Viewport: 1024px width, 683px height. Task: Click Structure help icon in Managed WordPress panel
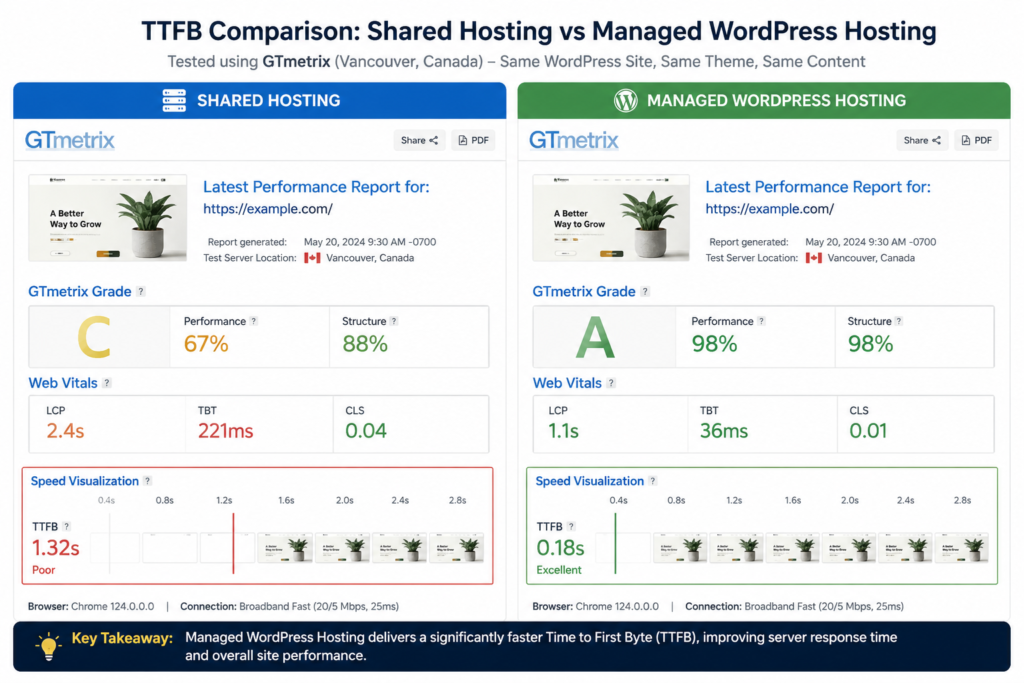(899, 321)
